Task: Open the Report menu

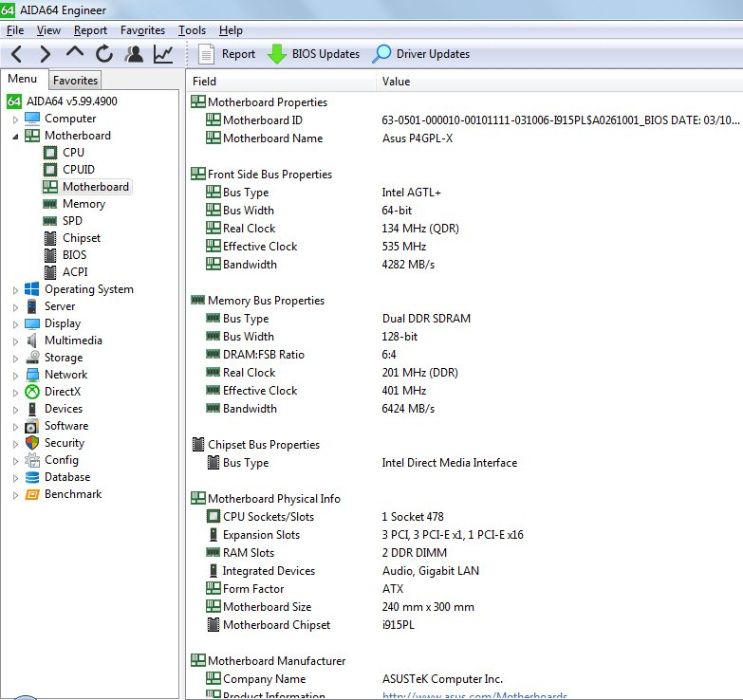Action: point(91,30)
